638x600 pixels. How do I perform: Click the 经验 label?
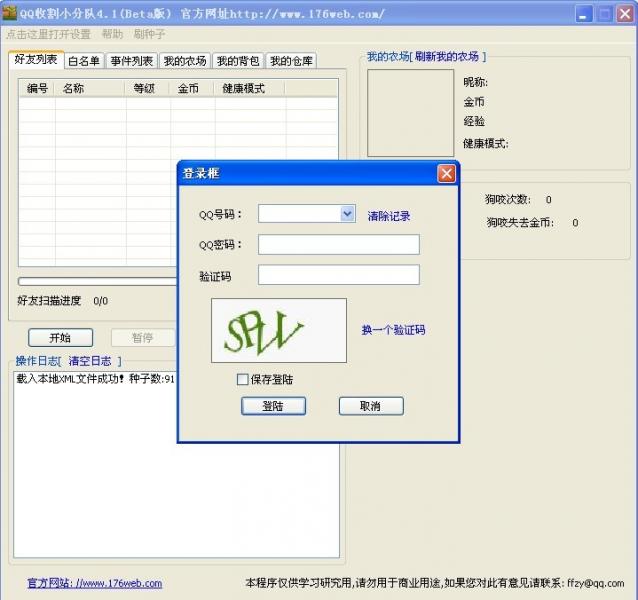(x=474, y=121)
